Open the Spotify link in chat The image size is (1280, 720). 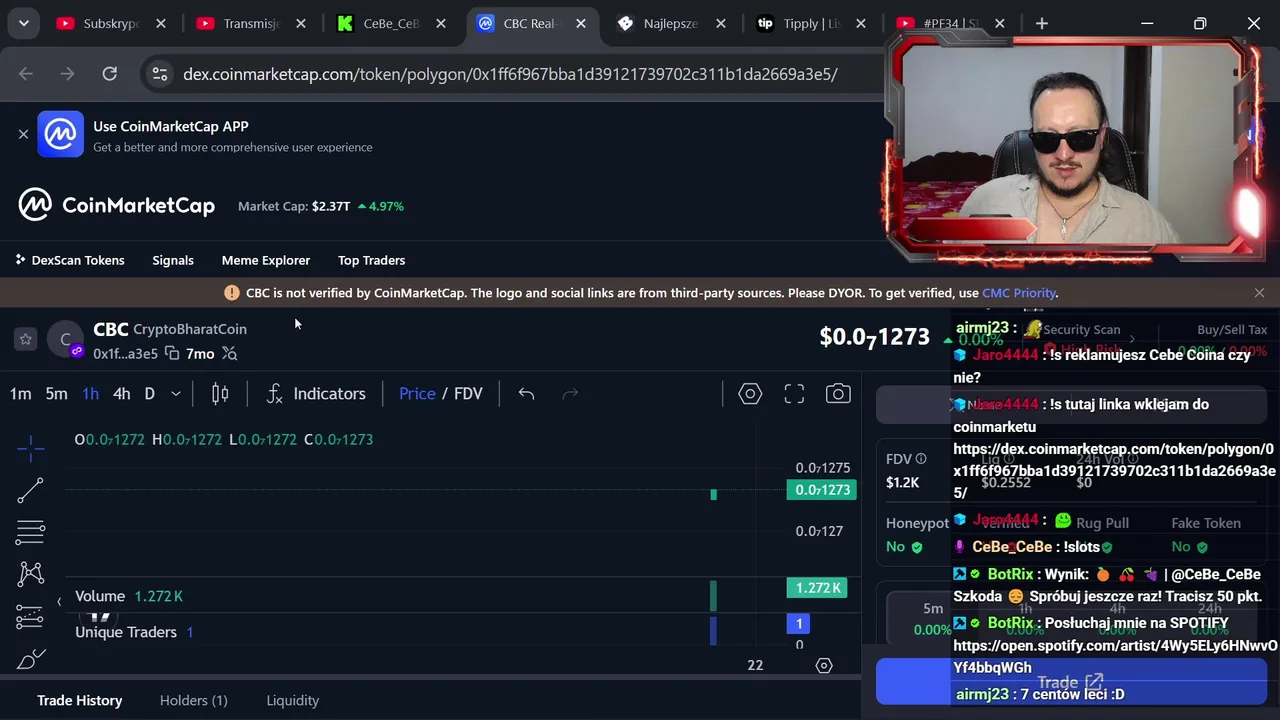tap(1115, 656)
